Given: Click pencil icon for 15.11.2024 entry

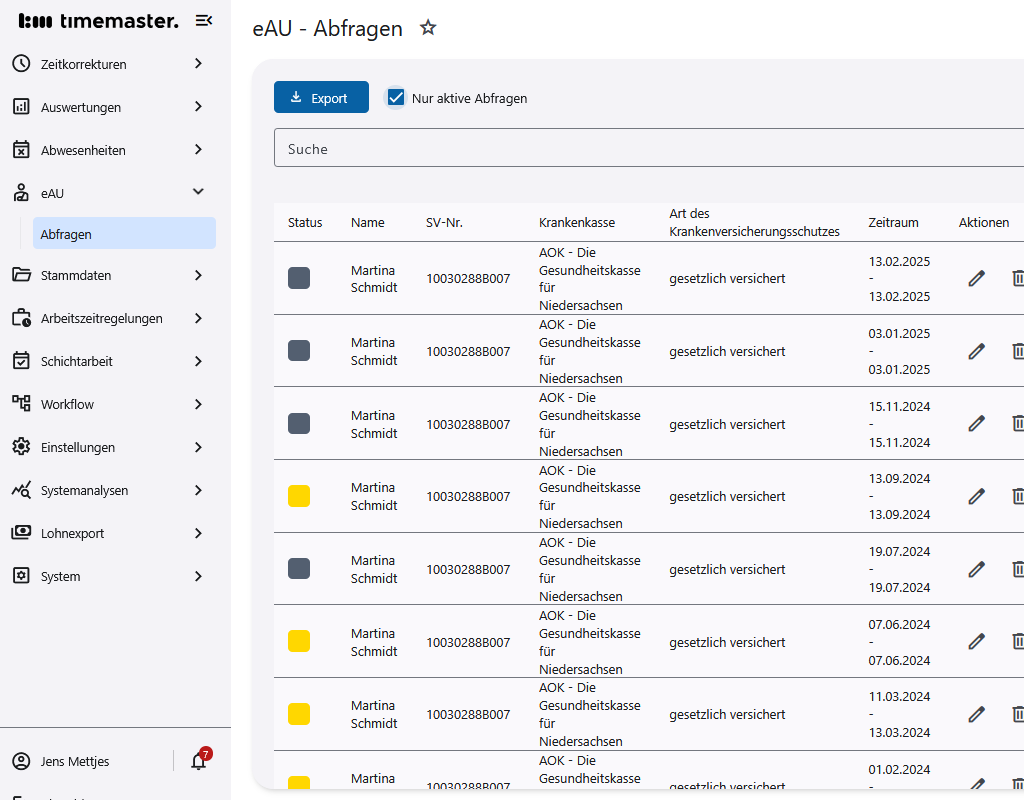Looking at the screenshot, I should coord(976,424).
